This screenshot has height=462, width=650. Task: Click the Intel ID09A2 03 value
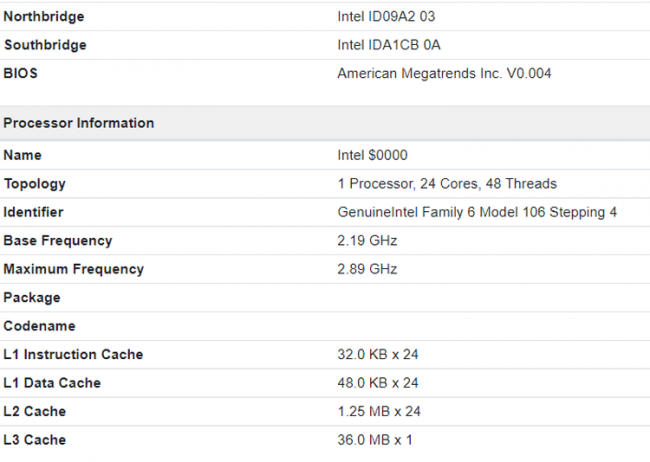point(389,17)
